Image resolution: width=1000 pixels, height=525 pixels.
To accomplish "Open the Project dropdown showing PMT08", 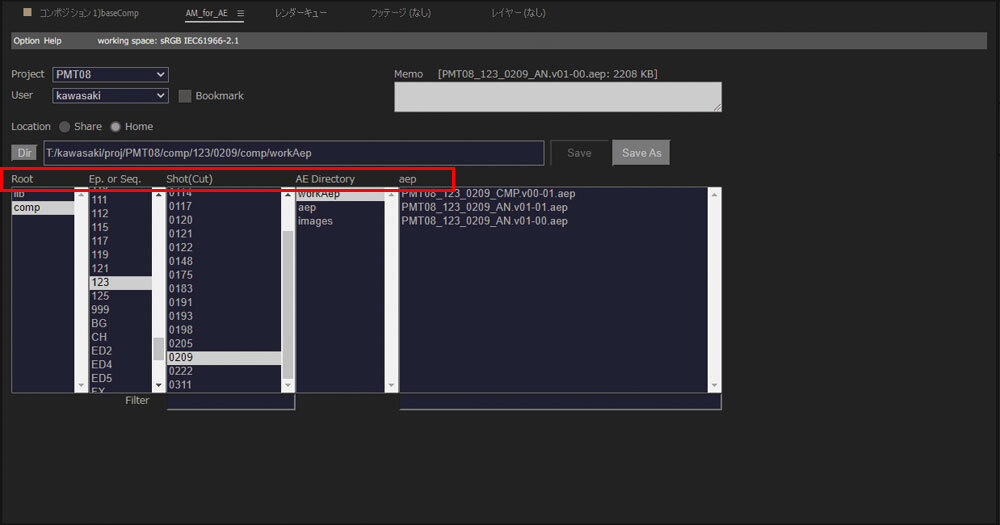I will [110, 75].
